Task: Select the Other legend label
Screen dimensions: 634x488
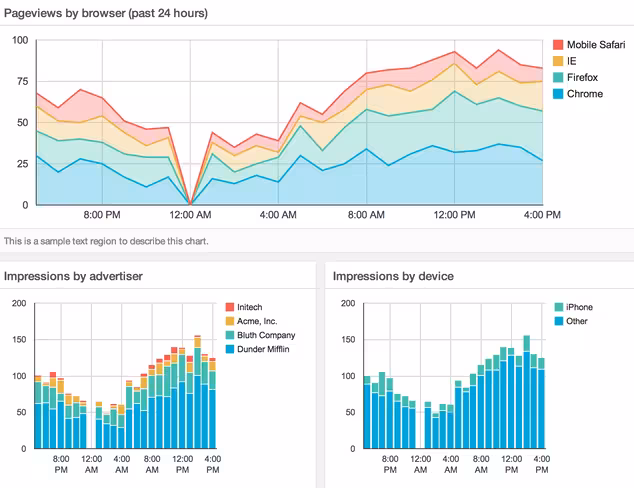Action: click(x=577, y=321)
